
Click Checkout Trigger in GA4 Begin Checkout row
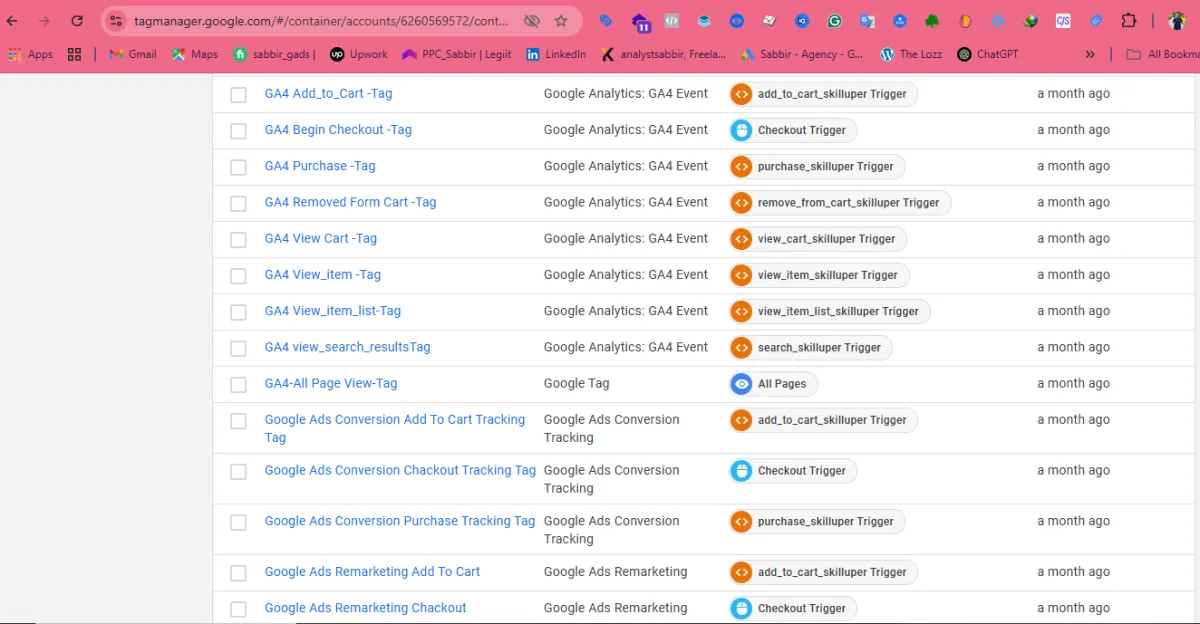(792, 130)
